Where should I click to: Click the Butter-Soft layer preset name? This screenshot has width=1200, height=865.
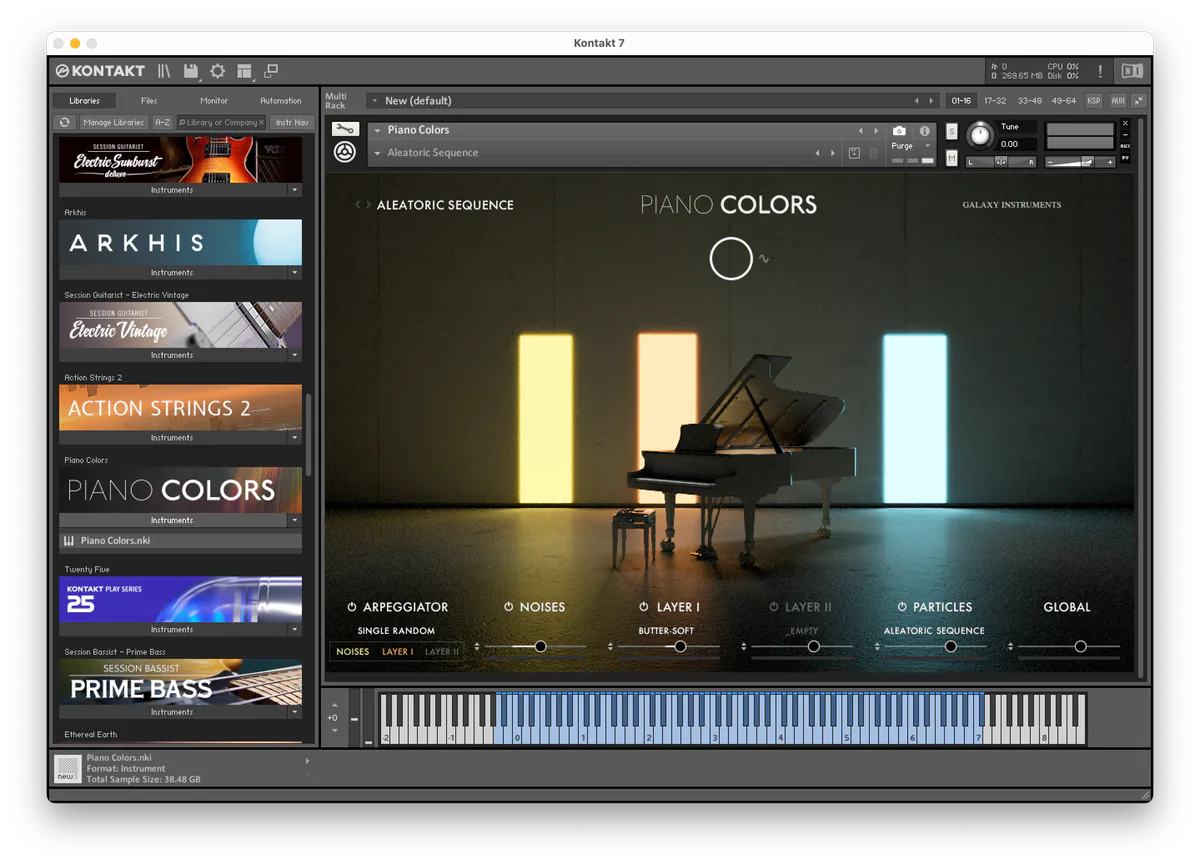(666, 631)
